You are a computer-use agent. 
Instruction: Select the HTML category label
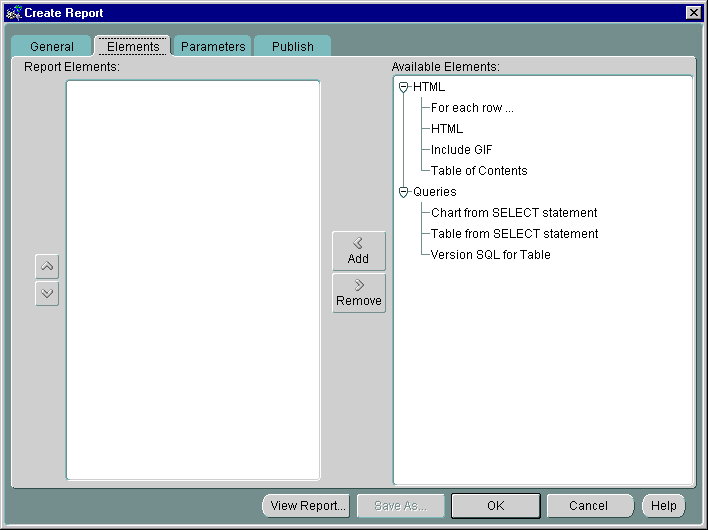coord(429,87)
